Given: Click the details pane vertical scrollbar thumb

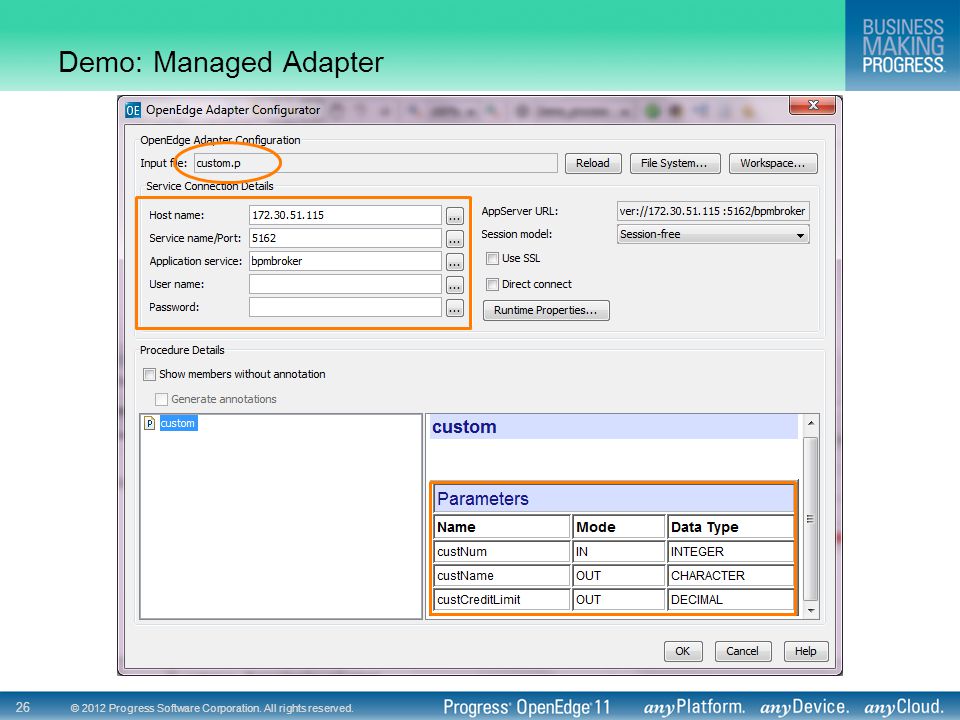Looking at the screenshot, I should pos(811,519).
